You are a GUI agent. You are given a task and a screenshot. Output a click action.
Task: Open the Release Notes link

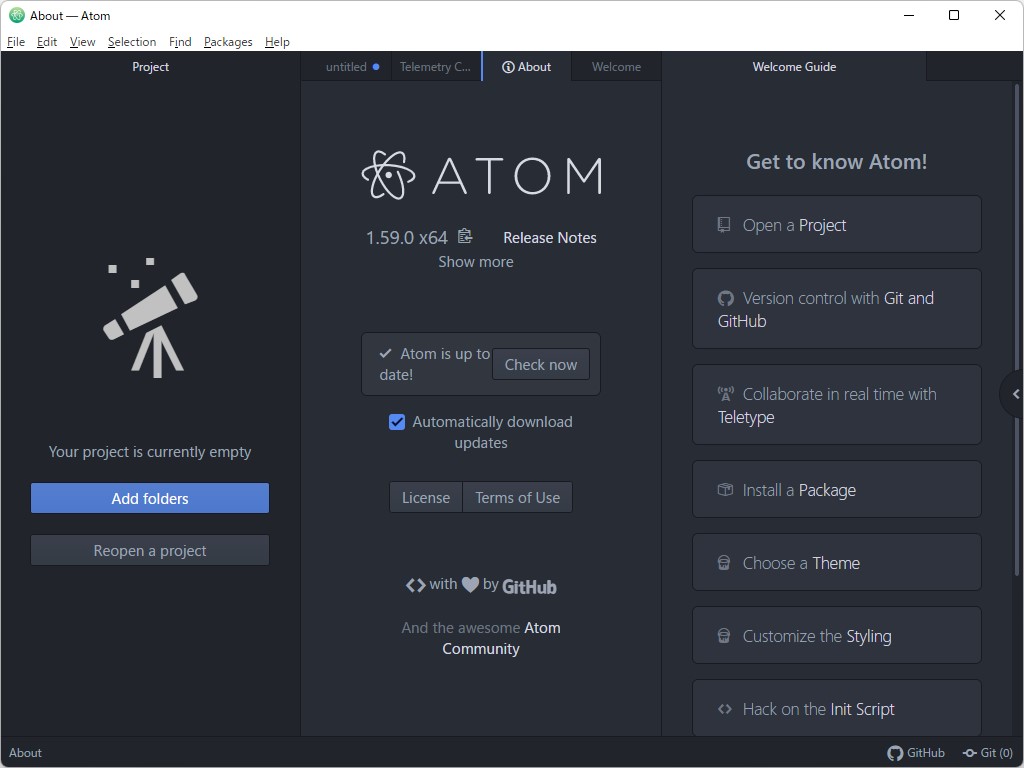549,237
